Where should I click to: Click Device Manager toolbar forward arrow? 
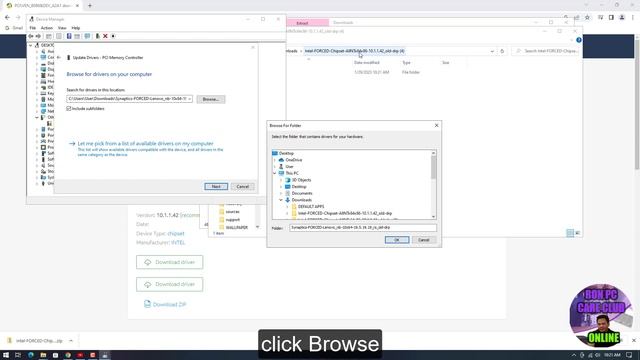click(38, 36)
